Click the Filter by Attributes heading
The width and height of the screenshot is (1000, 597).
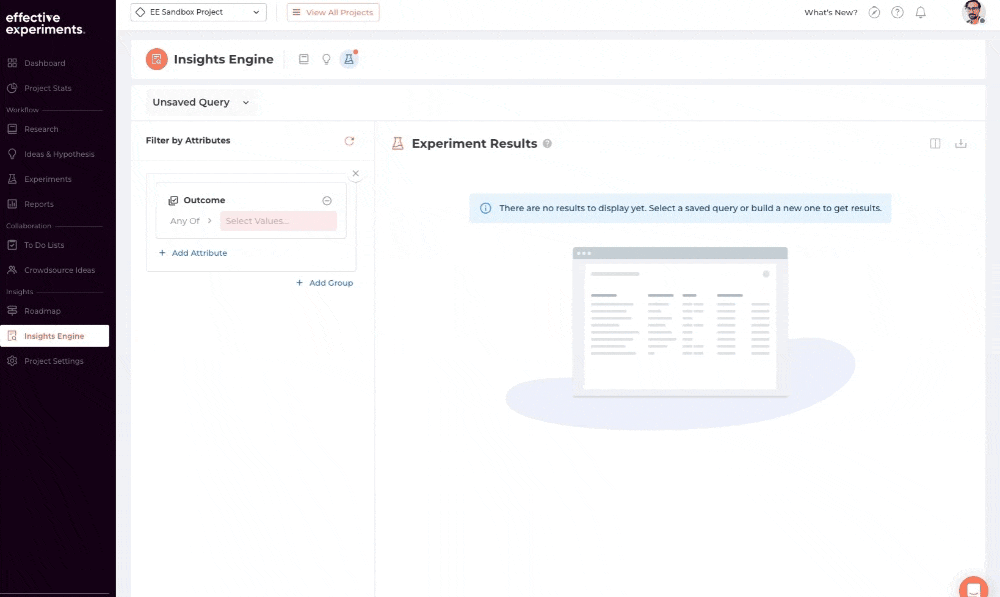click(188, 140)
